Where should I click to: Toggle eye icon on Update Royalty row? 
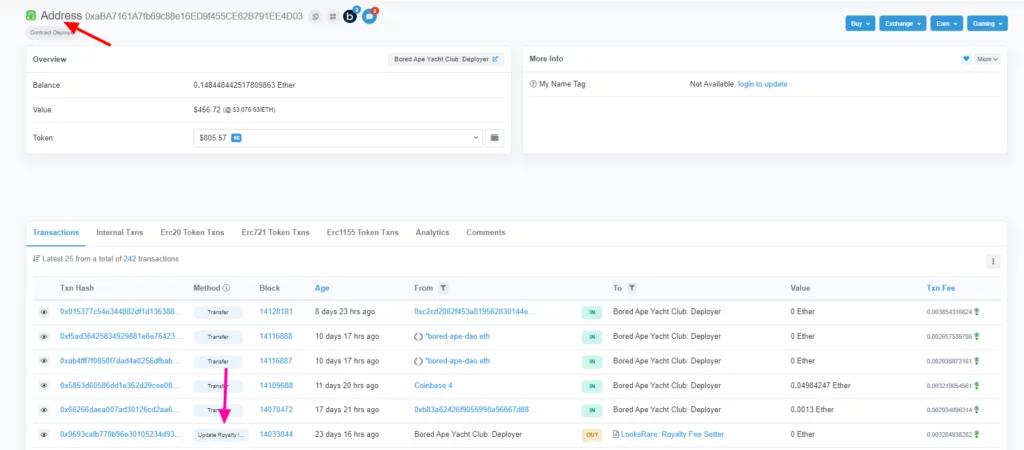(x=44, y=435)
